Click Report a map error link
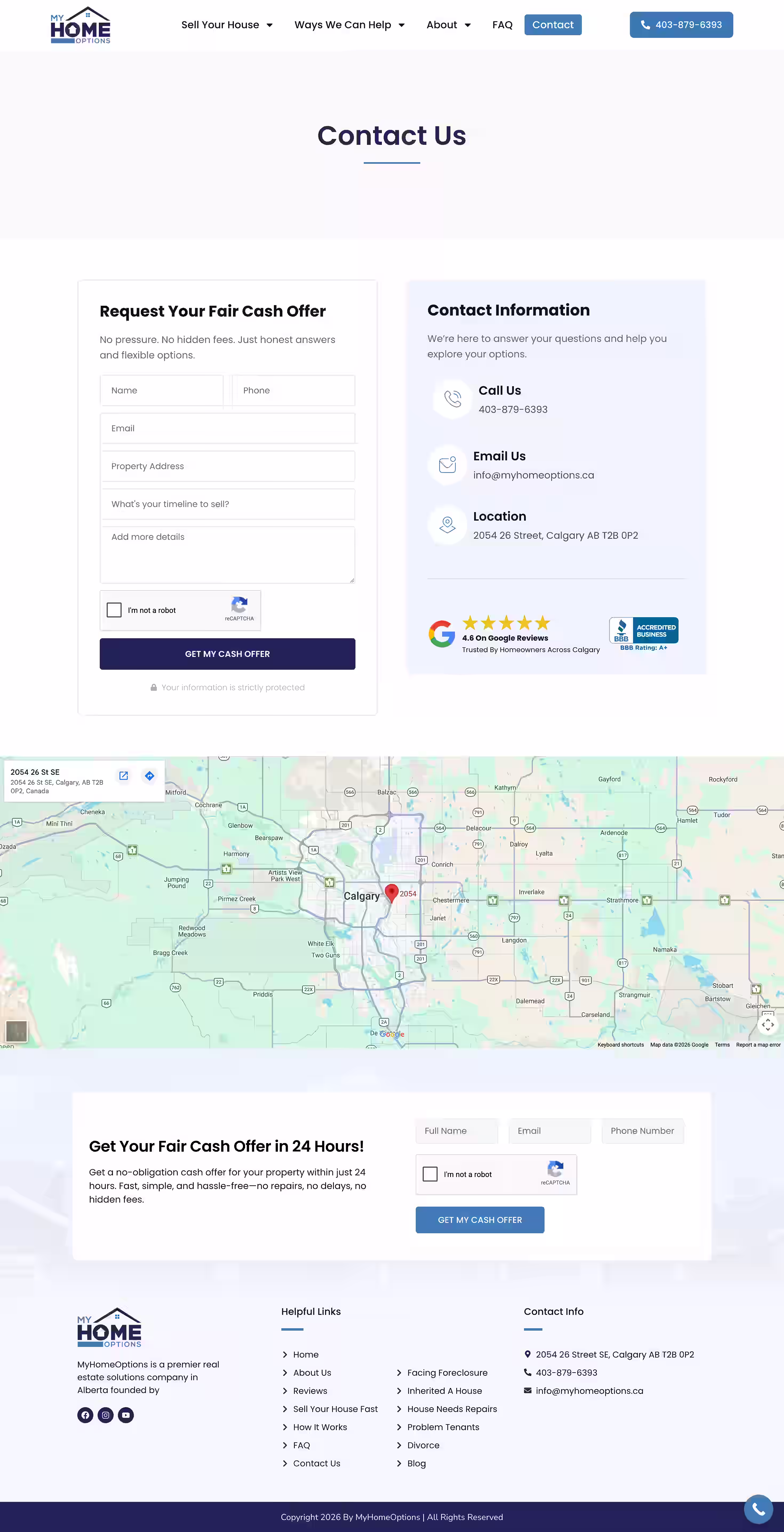784x1532 pixels. [758, 1044]
